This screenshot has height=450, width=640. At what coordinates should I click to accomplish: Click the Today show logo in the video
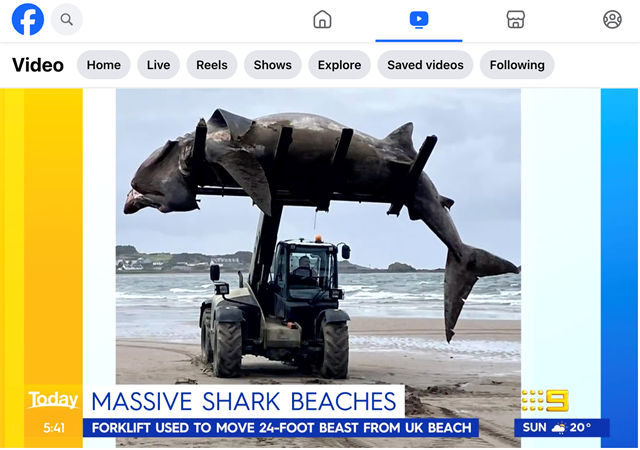(53, 401)
